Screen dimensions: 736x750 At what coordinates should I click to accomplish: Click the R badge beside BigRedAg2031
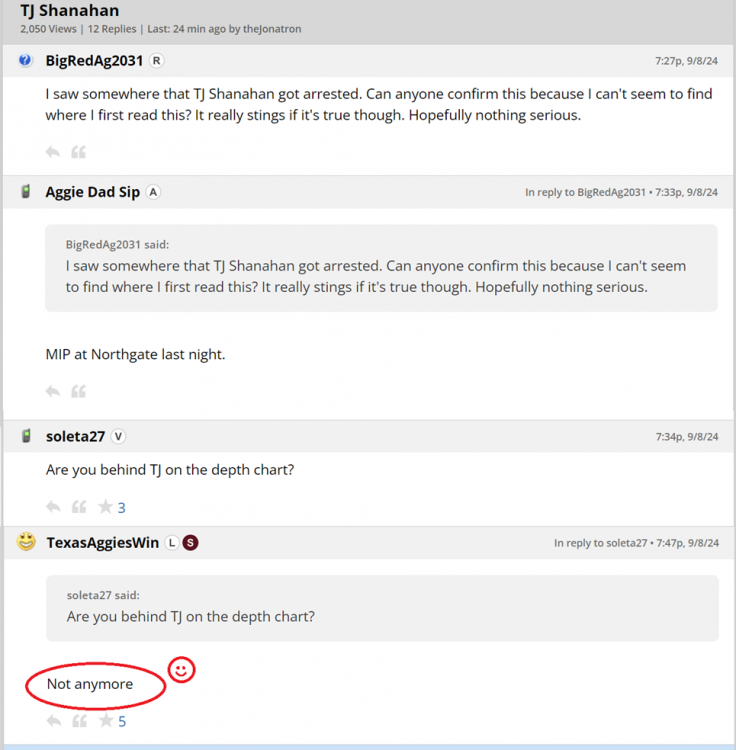(156, 61)
